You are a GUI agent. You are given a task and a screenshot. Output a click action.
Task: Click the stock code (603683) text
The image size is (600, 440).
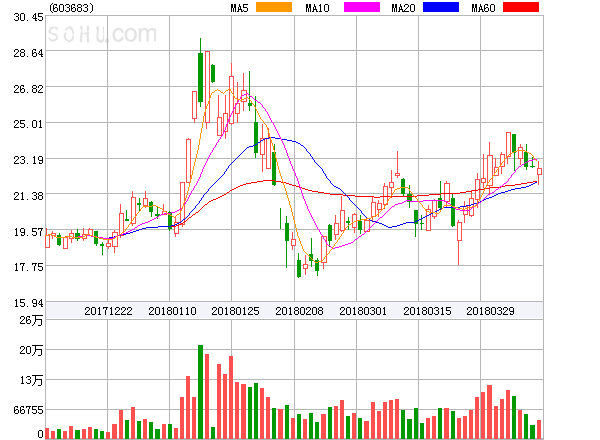click(72, 8)
